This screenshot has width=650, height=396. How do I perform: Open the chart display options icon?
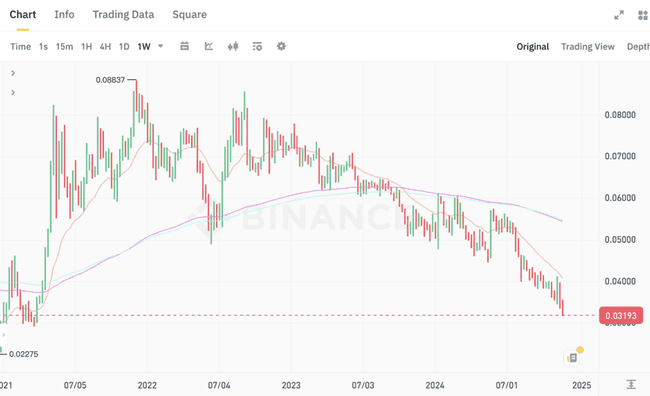click(257, 46)
